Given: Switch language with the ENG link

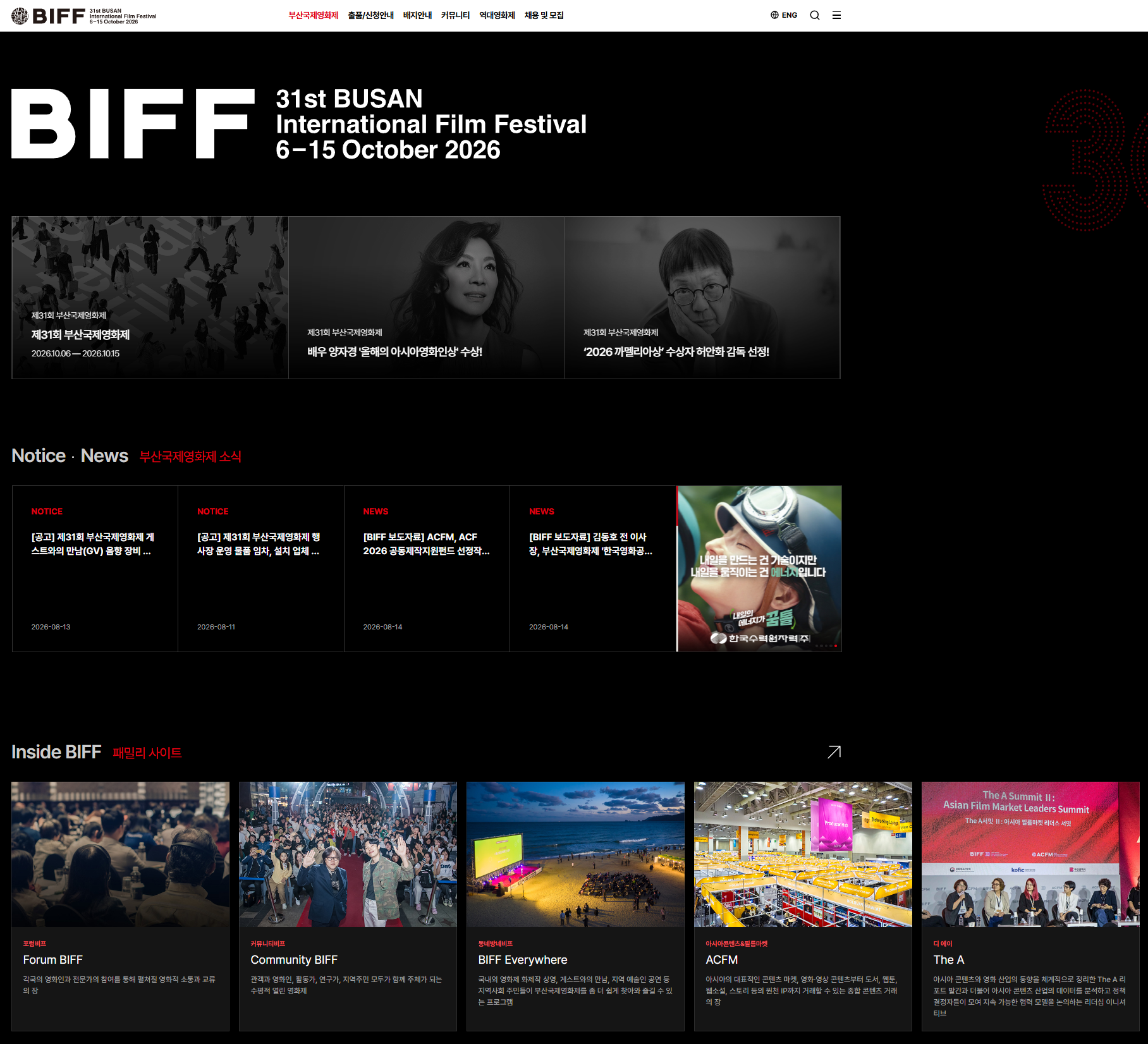Looking at the screenshot, I should 790,15.
